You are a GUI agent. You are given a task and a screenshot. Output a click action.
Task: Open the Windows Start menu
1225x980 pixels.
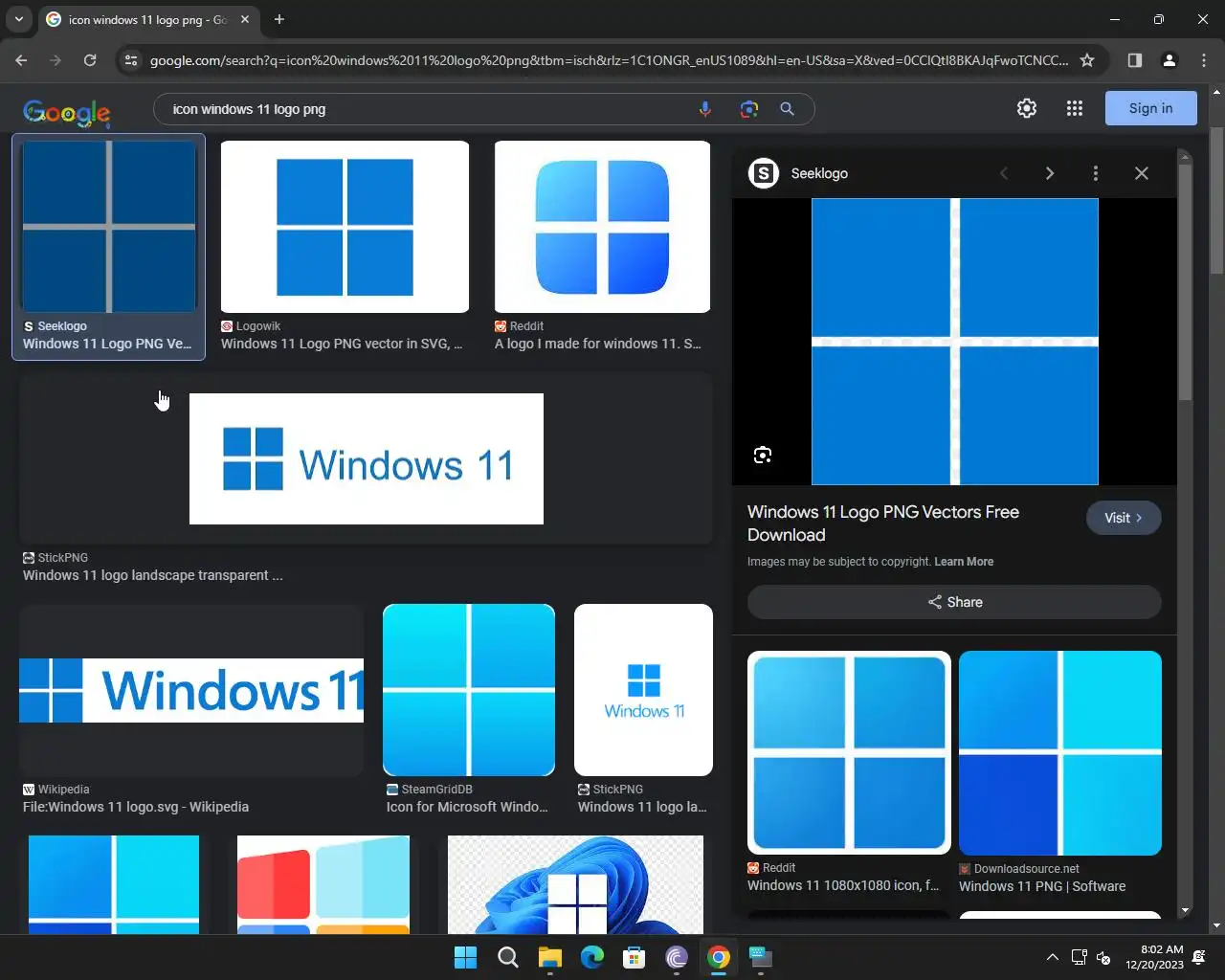pos(466,957)
